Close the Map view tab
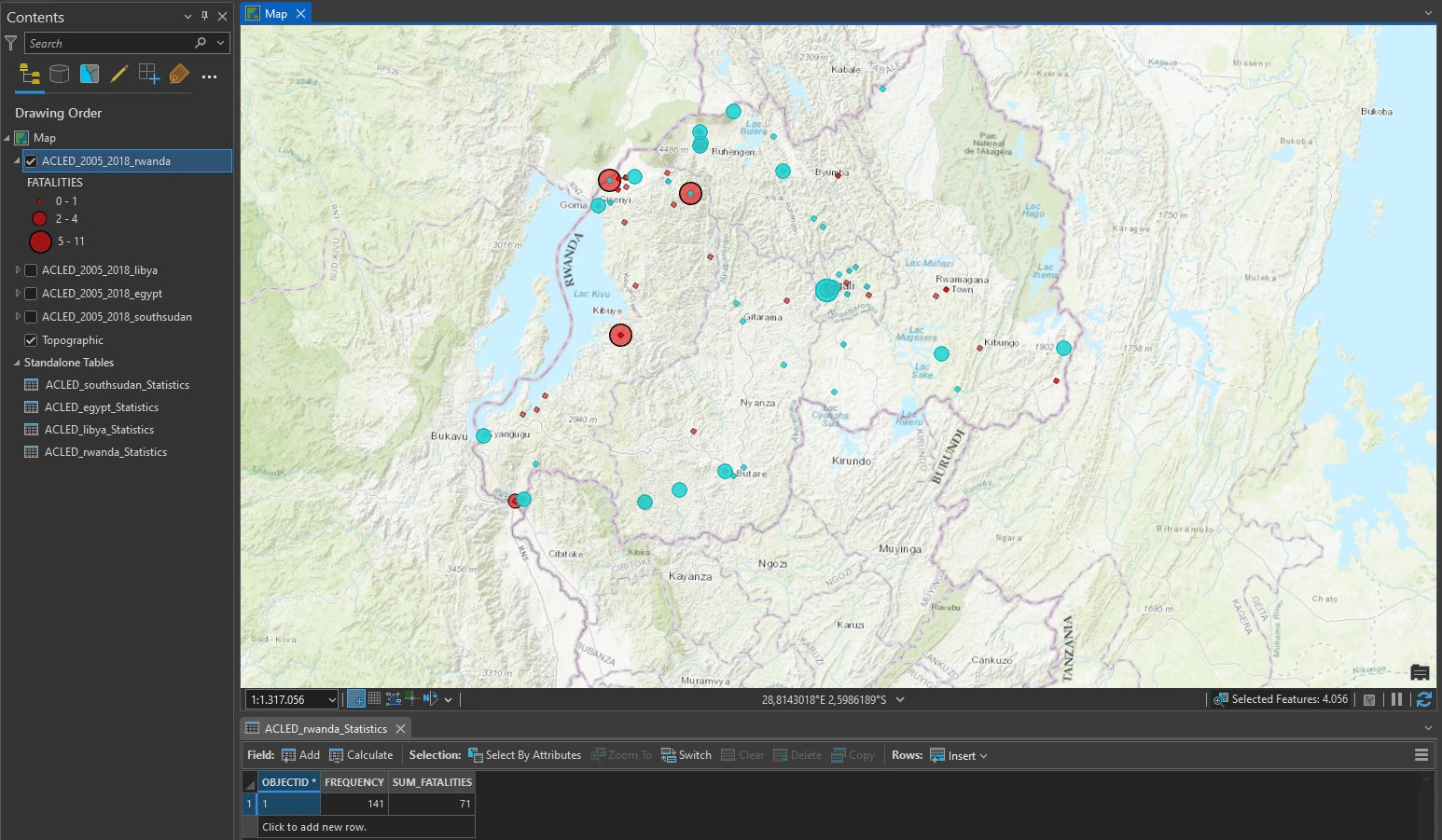 click(x=300, y=14)
